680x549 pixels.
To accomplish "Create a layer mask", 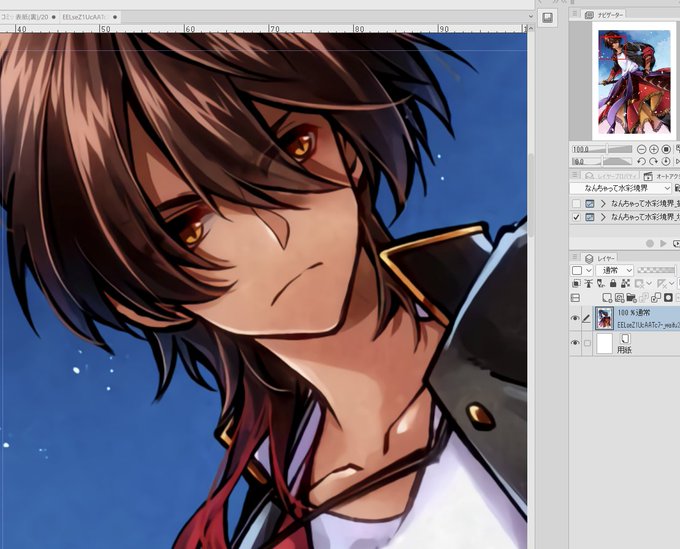I will (668, 297).
